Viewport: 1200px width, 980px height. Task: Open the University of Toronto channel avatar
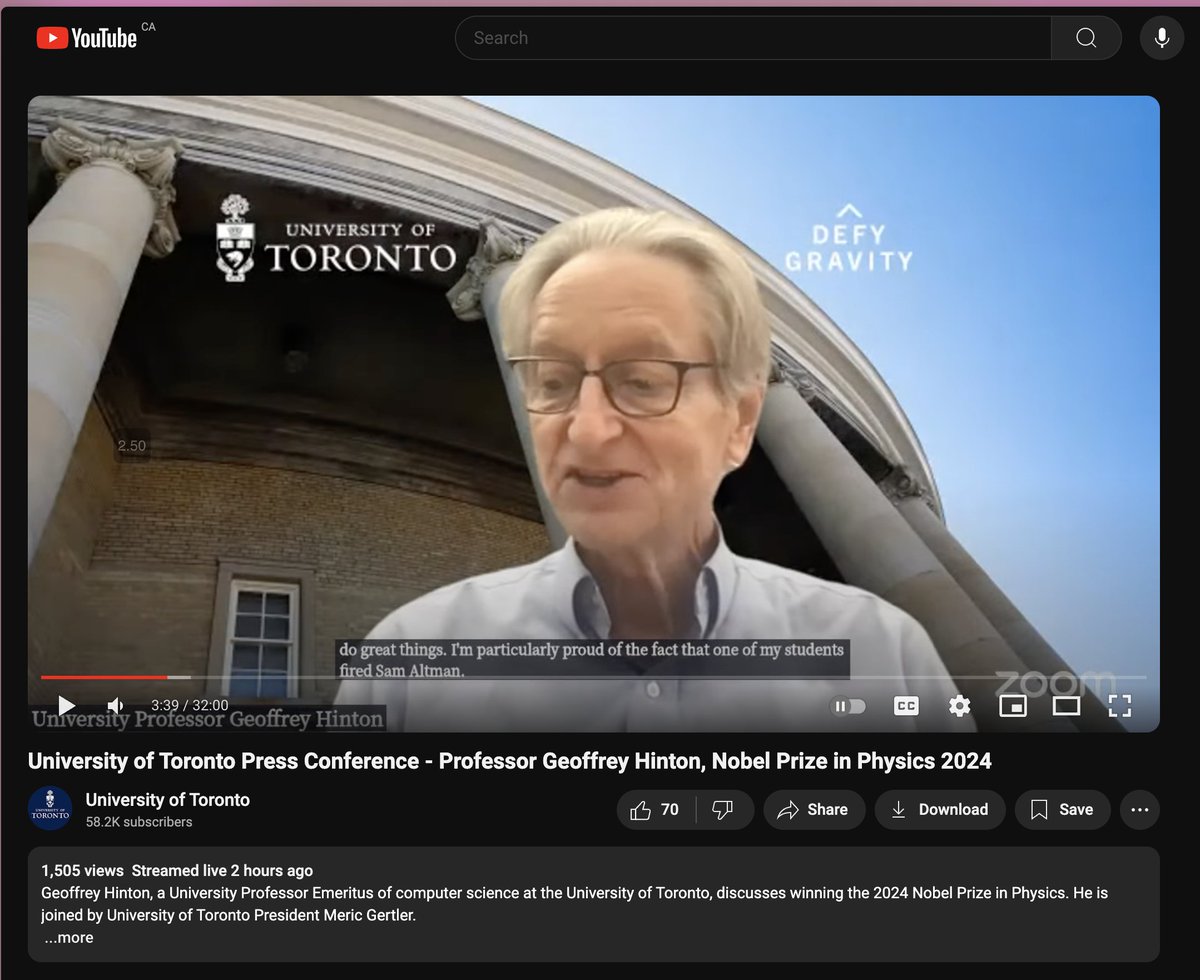[x=50, y=809]
